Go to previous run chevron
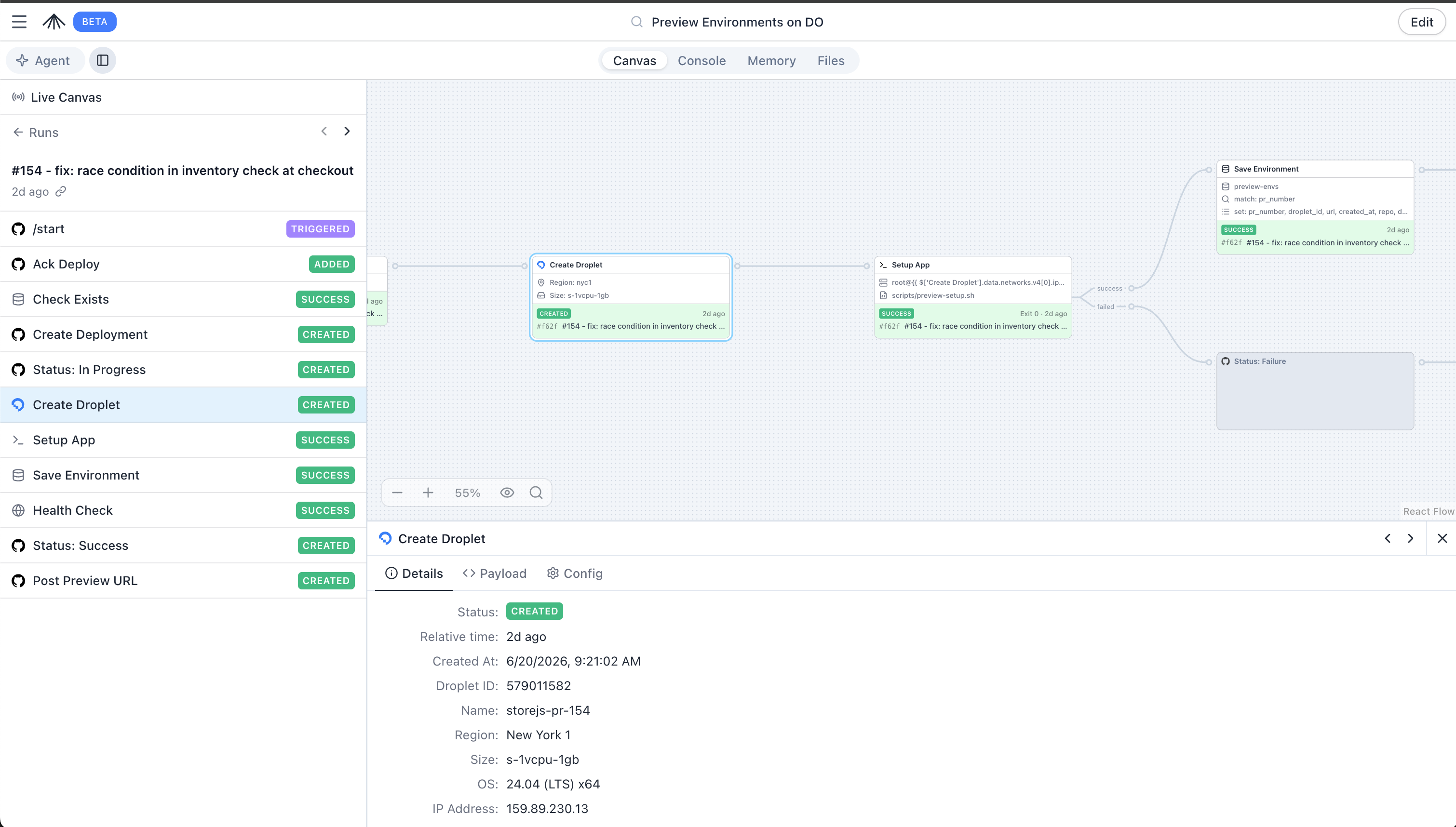Image resolution: width=1456 pixels, height=827 pixels. pyautogui.click(x=324, y=131)
